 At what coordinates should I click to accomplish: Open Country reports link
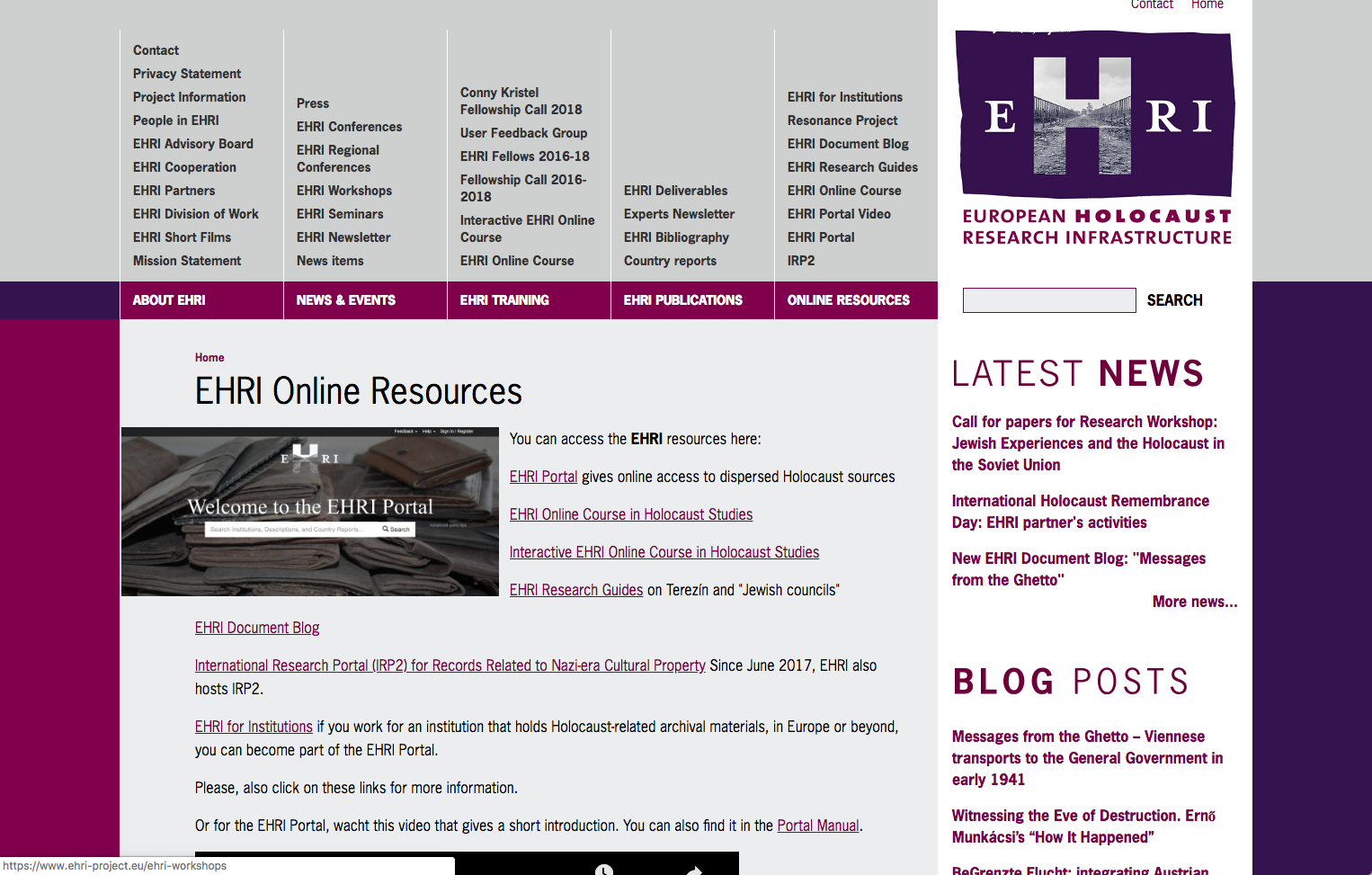point(670,261)
